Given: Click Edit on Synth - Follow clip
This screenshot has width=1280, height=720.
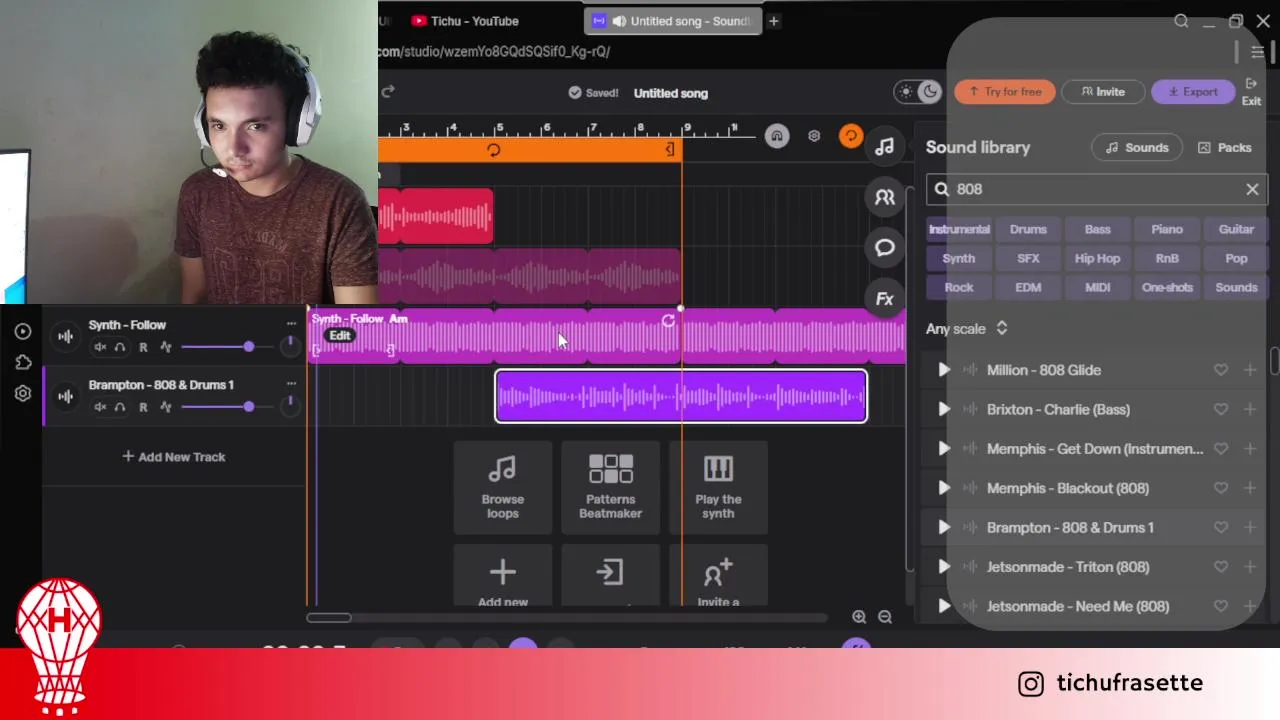Looking at the screenshot, I should tap(340, 336).
